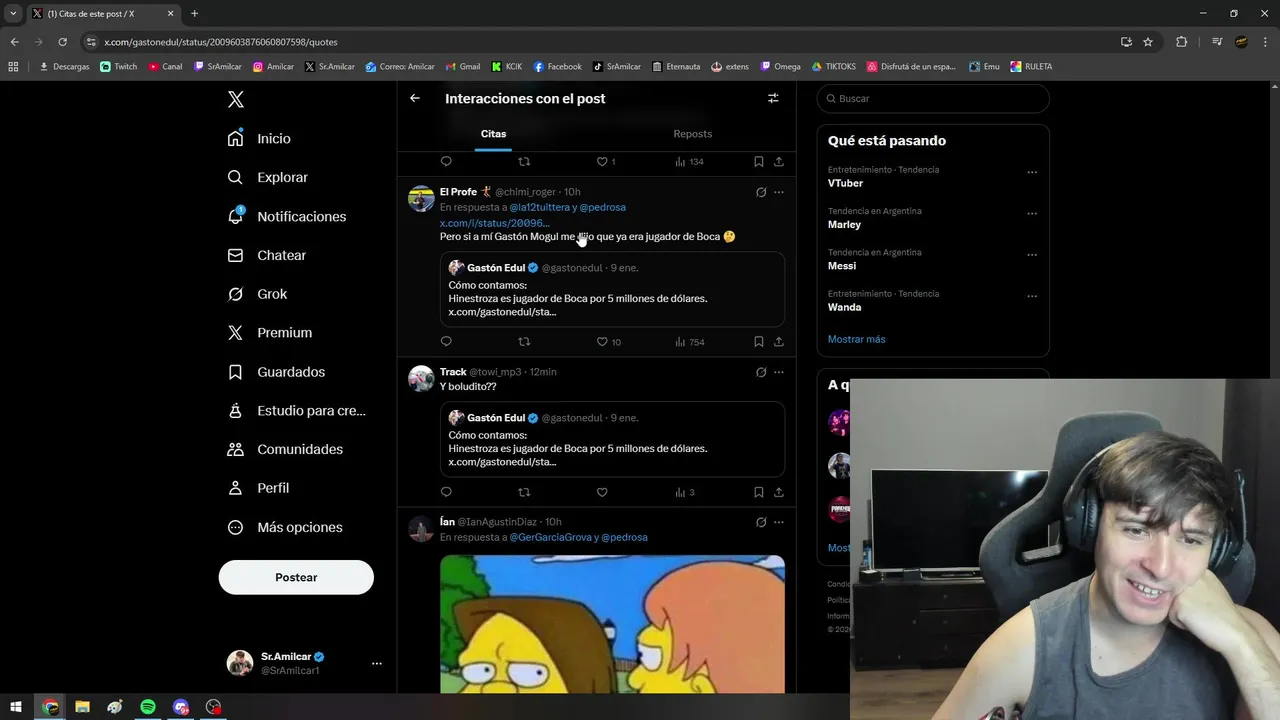
Task: Reload the page in Chrome
Action: pyautogui.click(x=62, y=42)
